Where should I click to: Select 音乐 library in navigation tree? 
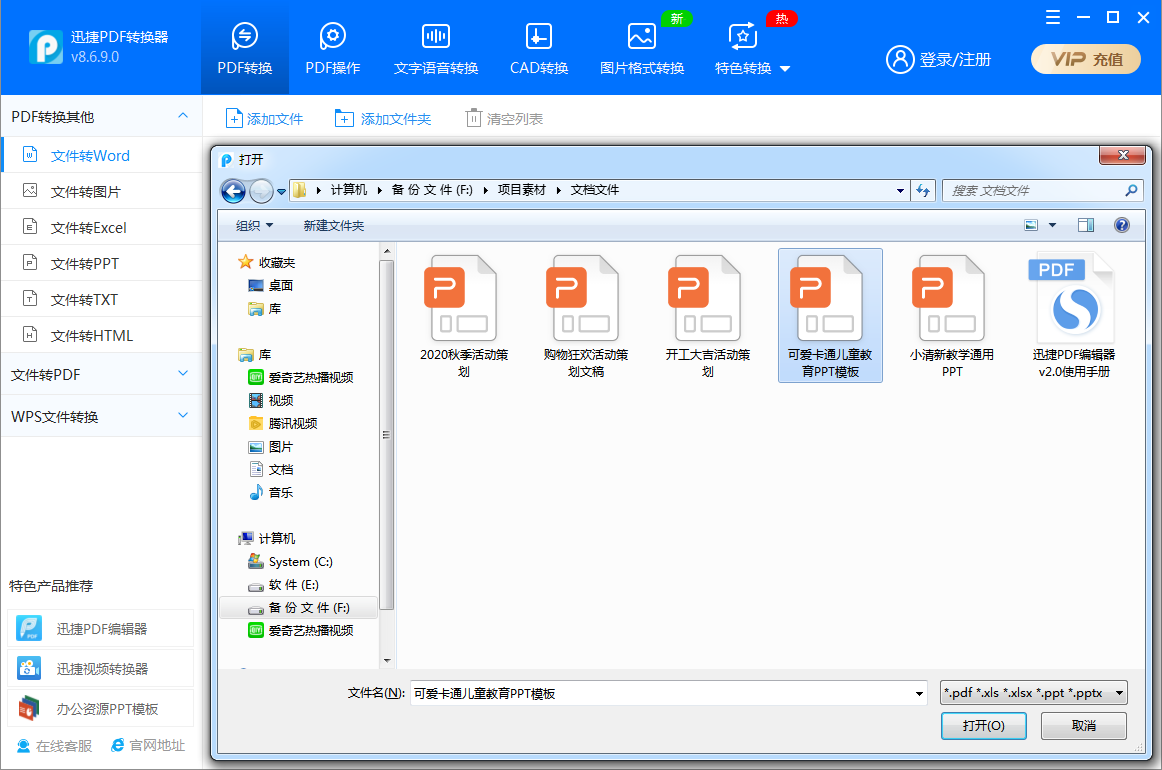270,492
